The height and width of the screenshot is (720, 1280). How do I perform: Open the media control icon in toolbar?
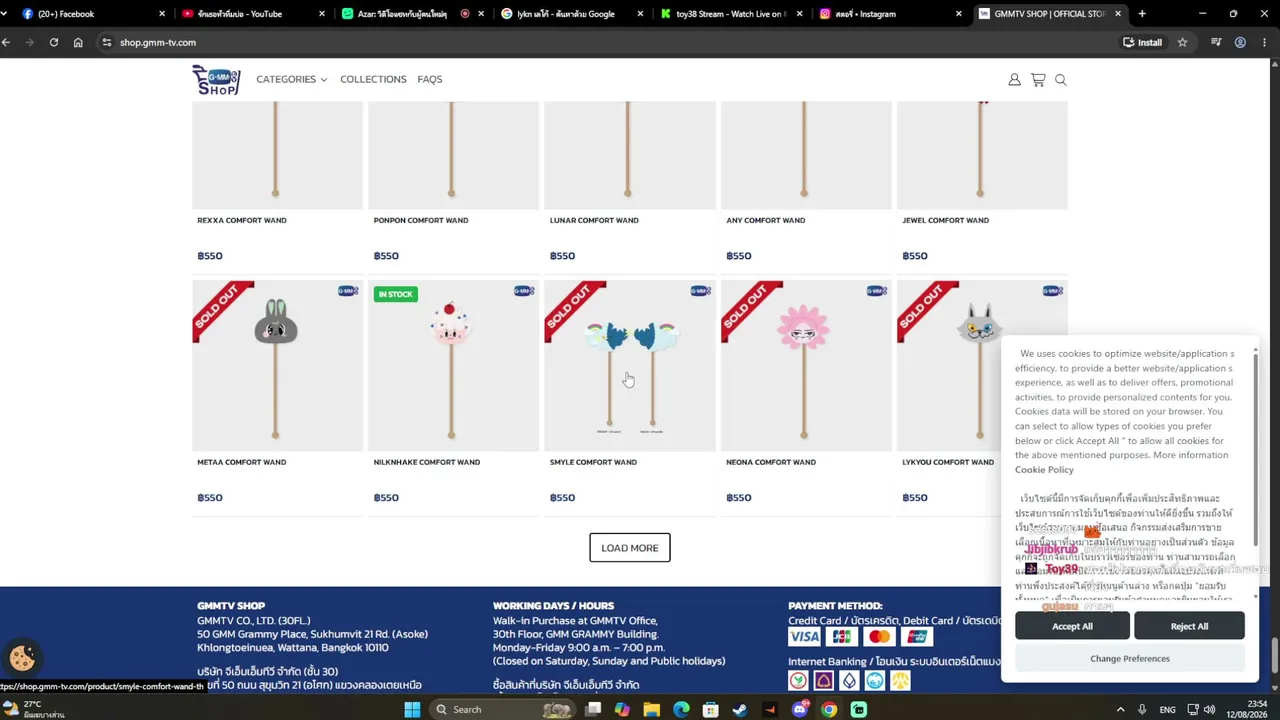[1216, 42]
